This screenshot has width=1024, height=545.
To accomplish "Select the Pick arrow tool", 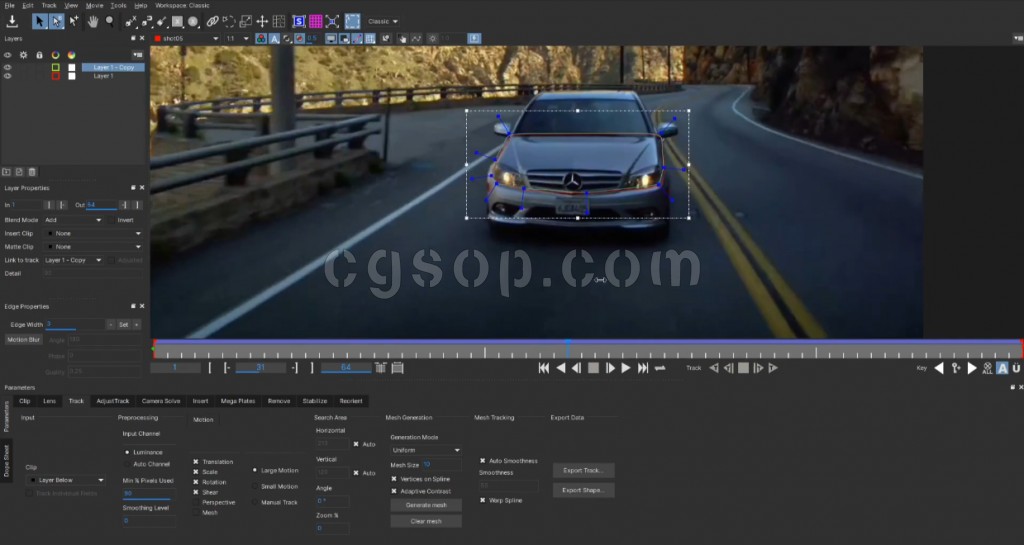I will pyautogui.click(x=39, y=22).
